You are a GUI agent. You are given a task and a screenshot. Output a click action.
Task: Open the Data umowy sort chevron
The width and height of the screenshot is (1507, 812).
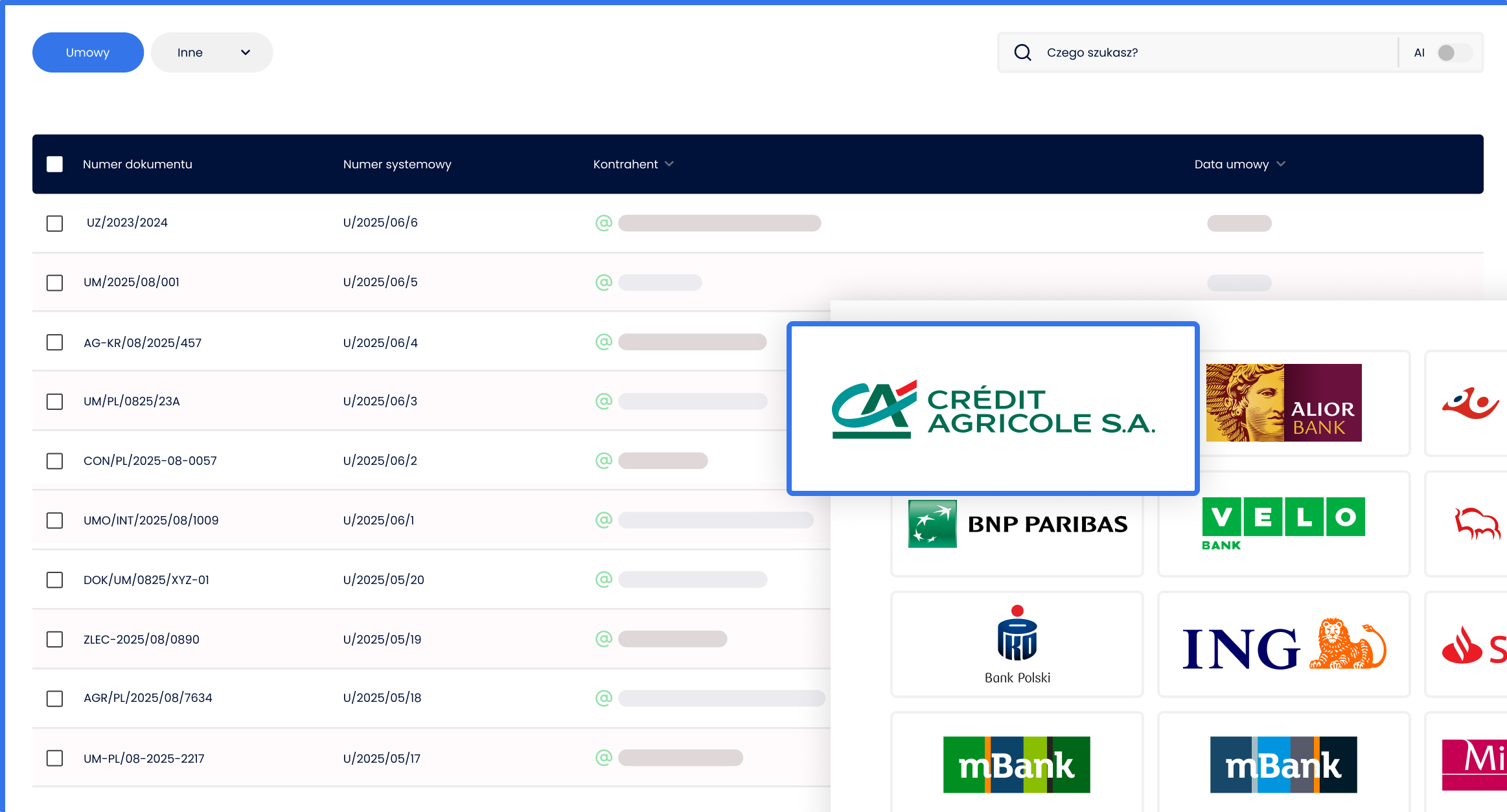(x=1281, y=164)
